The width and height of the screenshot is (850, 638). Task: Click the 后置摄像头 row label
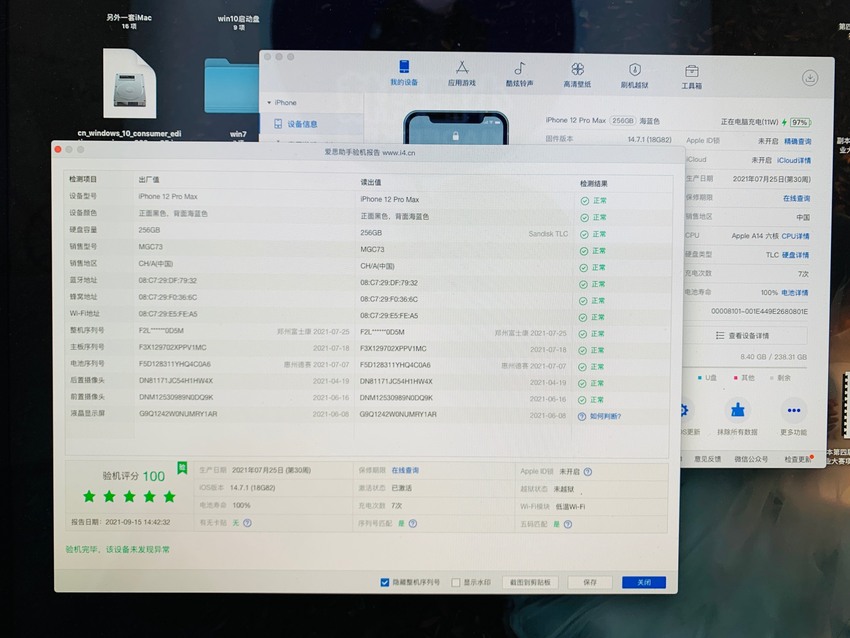[x=87, y=381]
